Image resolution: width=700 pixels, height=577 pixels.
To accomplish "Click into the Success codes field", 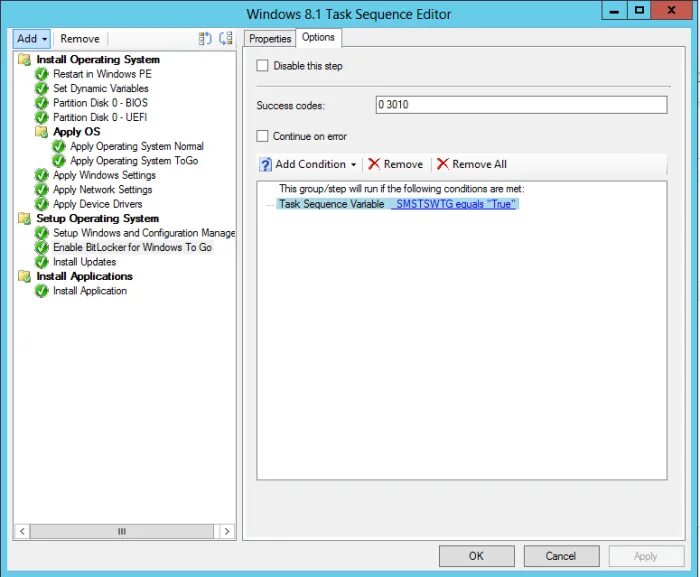I will [521, 105].
